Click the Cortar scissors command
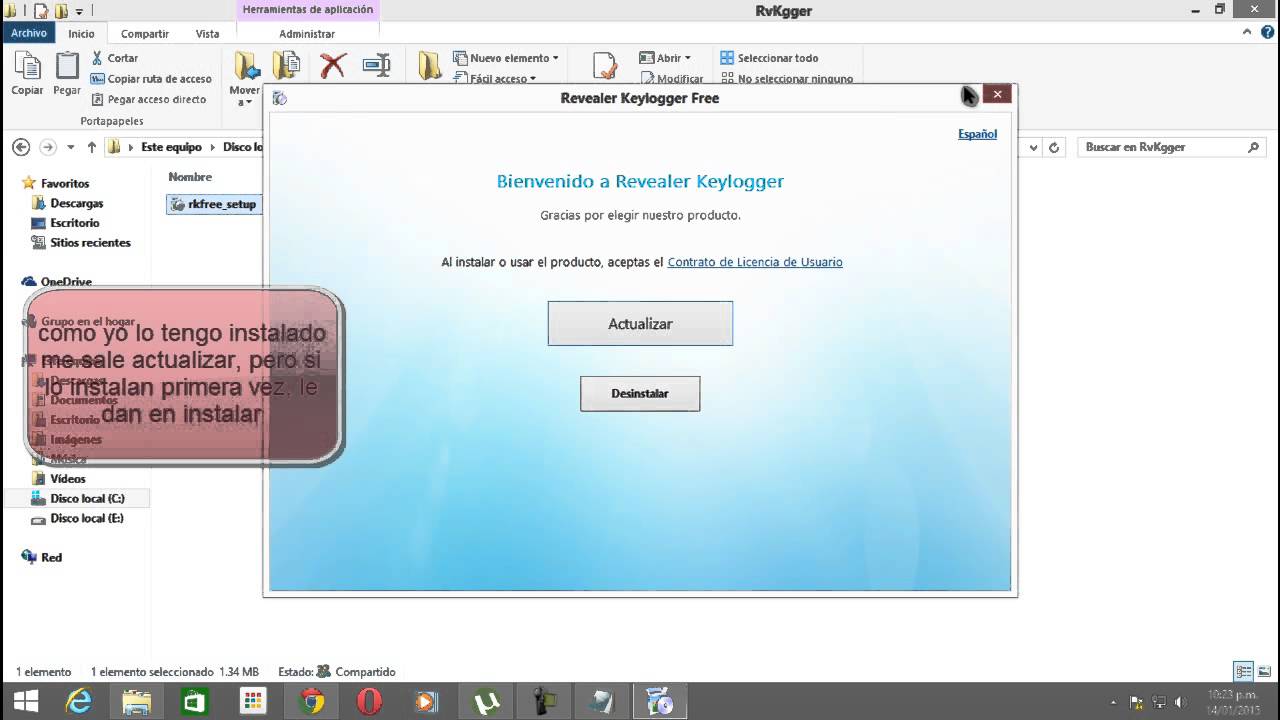Viewport: 1280px width, 720px height. coord(115,58)
